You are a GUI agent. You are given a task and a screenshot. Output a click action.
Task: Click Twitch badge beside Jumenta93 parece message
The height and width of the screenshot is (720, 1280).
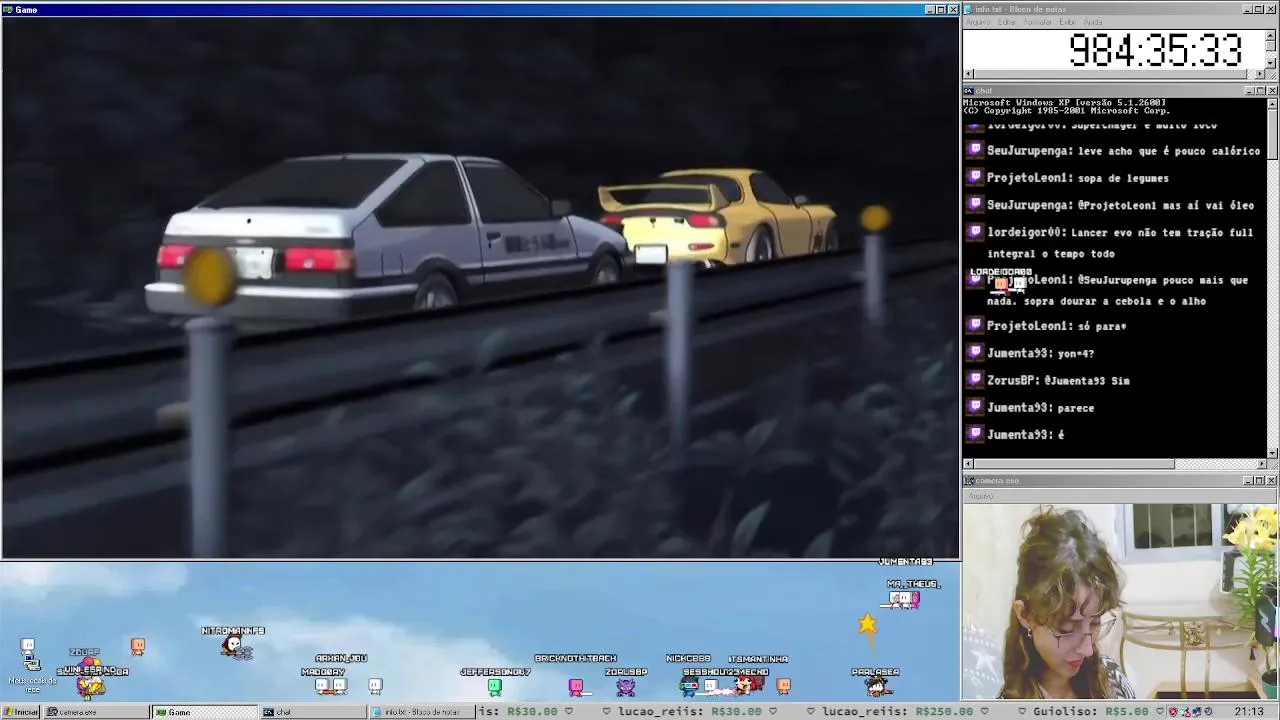(975, 407)
